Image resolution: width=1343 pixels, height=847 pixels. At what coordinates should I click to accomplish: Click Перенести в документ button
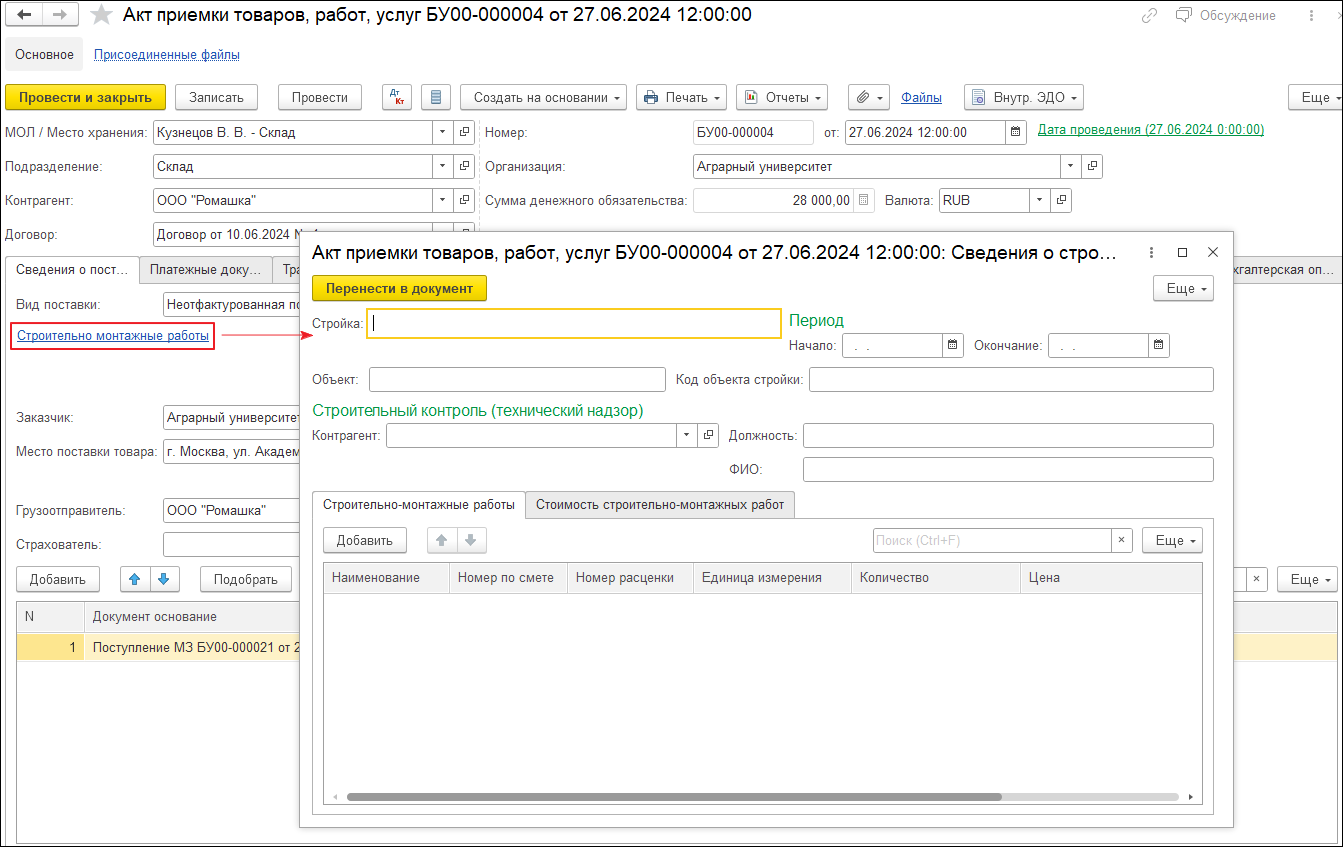tap(400, 288)
